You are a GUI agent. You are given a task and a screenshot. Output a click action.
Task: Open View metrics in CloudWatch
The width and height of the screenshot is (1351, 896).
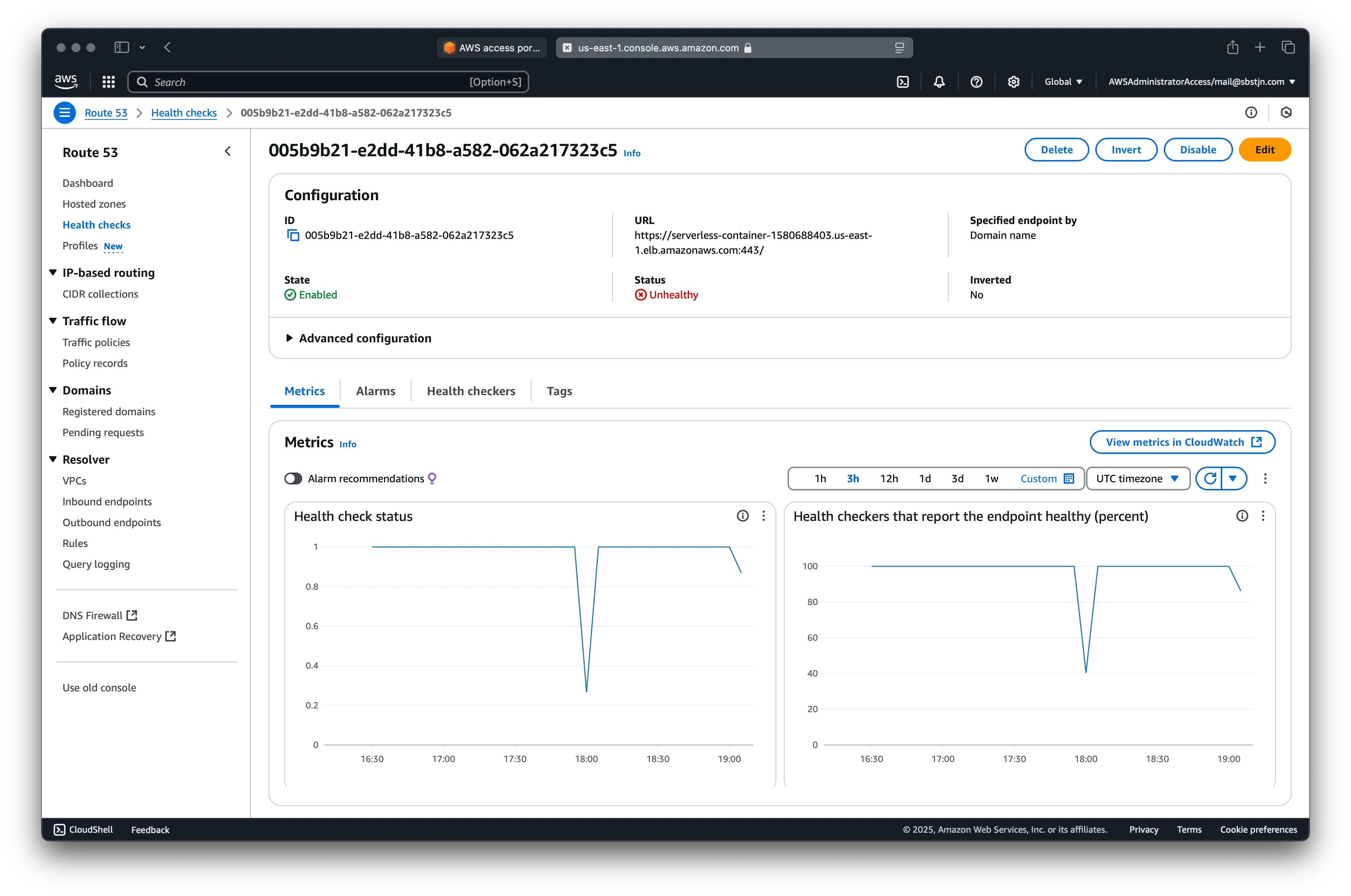click(1181, 442)
